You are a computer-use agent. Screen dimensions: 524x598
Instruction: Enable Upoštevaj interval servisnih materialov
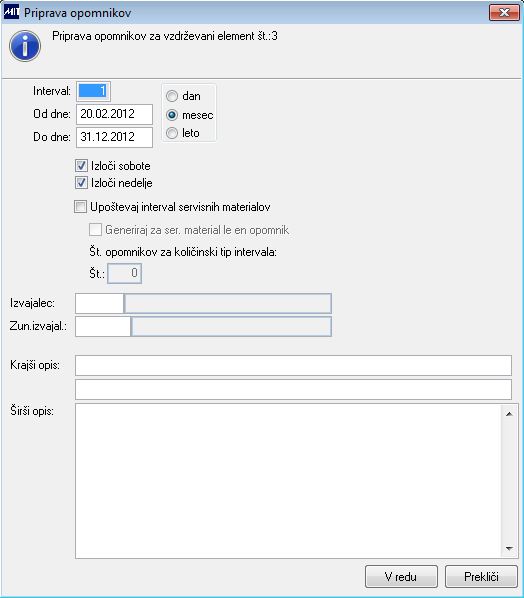(80, 207)
